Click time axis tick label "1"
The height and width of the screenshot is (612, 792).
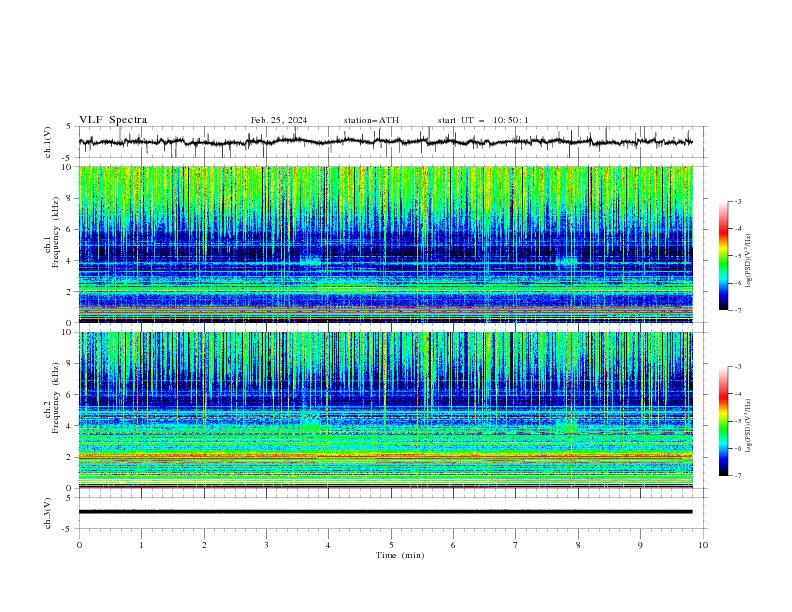(141, 545)
